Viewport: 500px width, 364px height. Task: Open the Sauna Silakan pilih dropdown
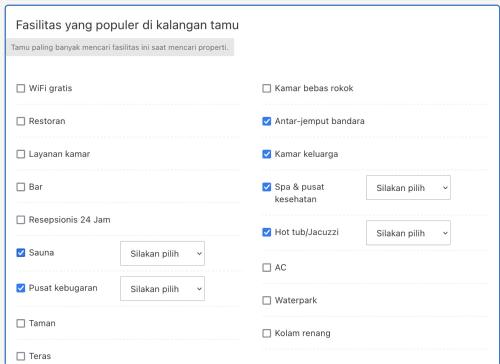162,253
